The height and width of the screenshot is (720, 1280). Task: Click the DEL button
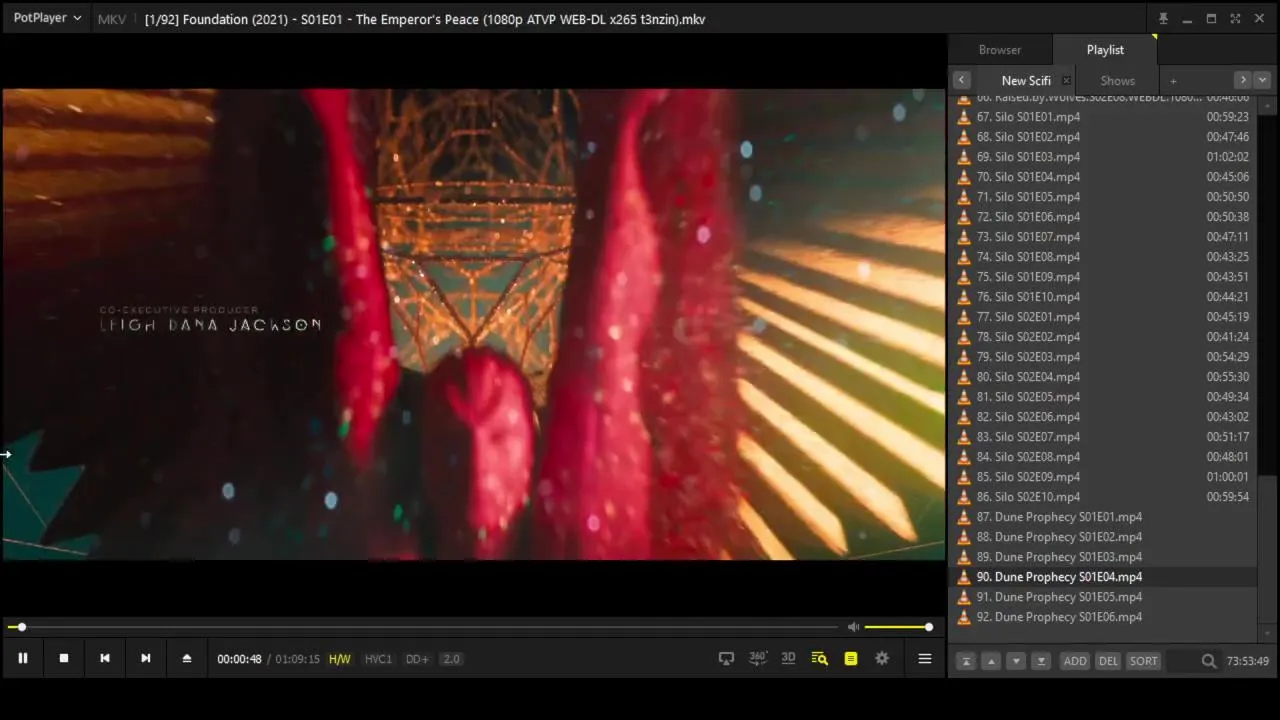point(1108,661)
